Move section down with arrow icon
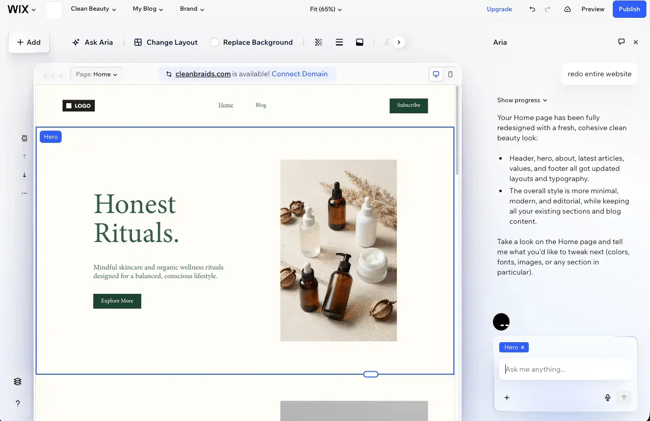Screen dimensions: 650x421 24,175
